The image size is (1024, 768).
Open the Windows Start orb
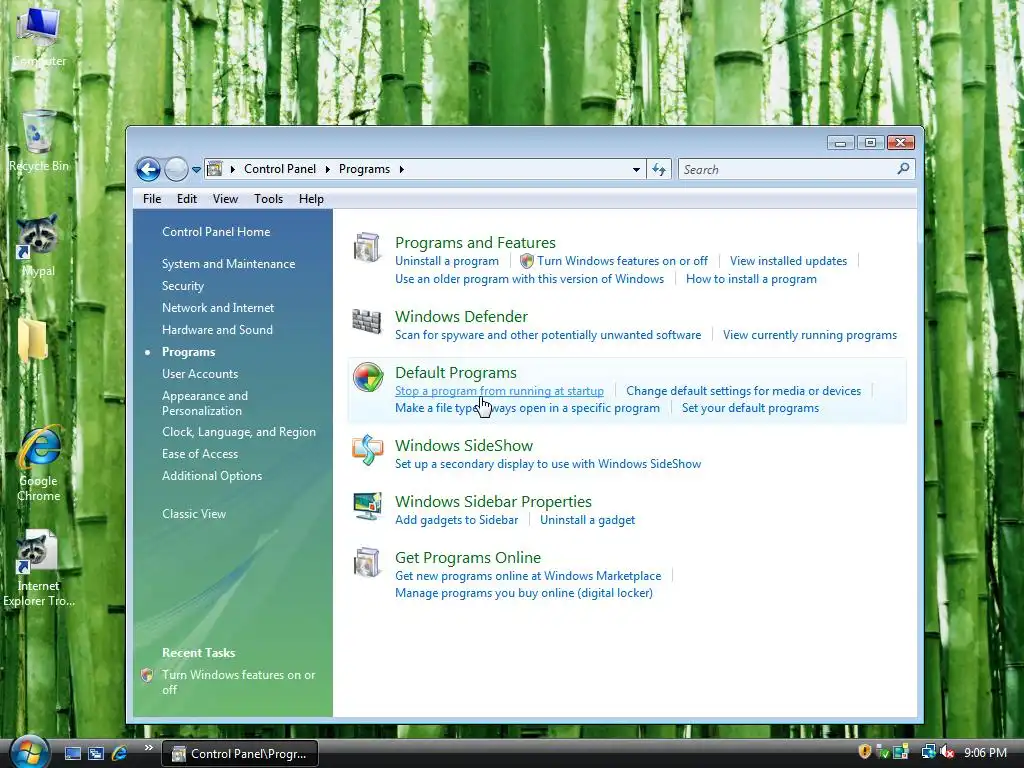pyautogui.click(x=29, y=752)
